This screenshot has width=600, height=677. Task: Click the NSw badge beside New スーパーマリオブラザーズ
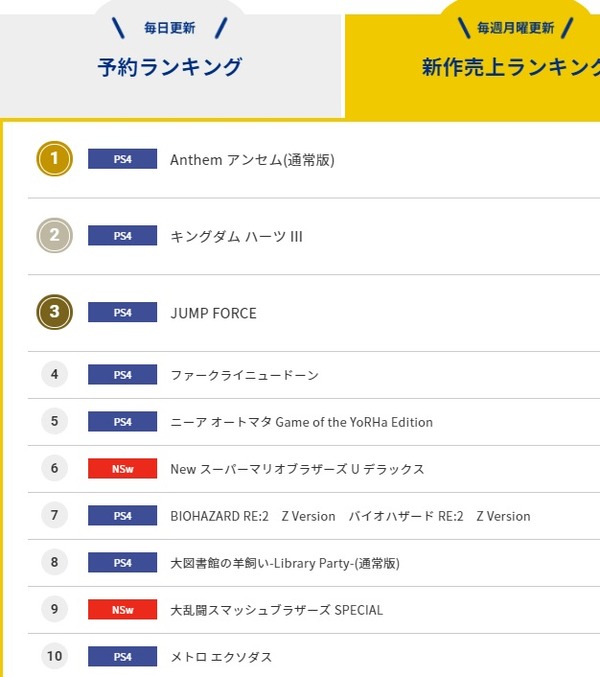point(123,468)
